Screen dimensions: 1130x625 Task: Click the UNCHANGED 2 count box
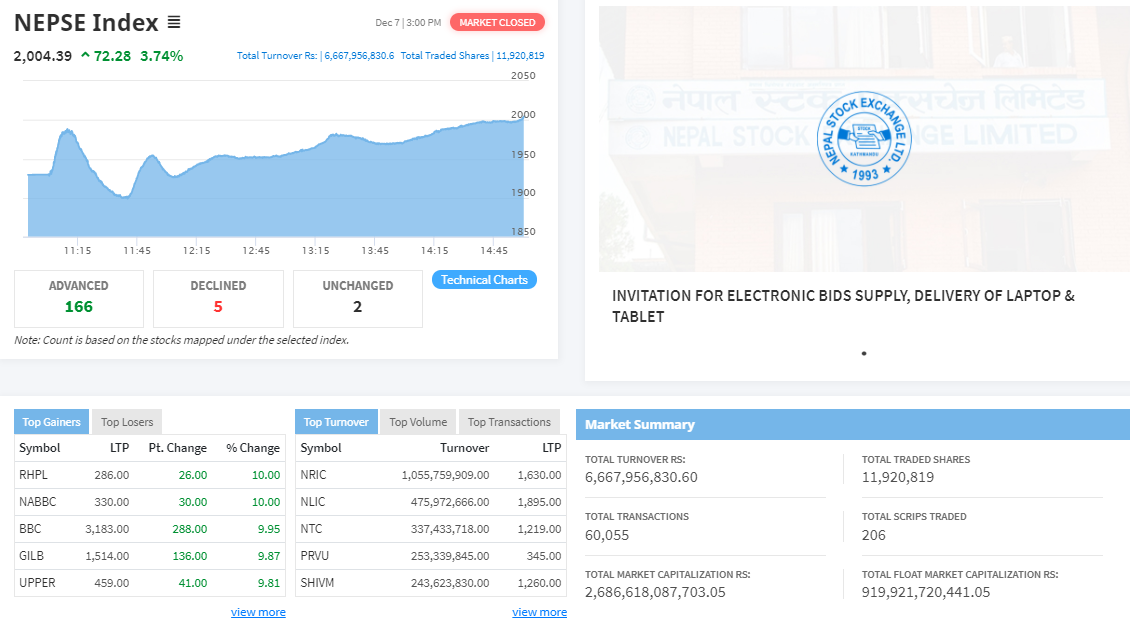pyautogui.click(x=357, y=298)
